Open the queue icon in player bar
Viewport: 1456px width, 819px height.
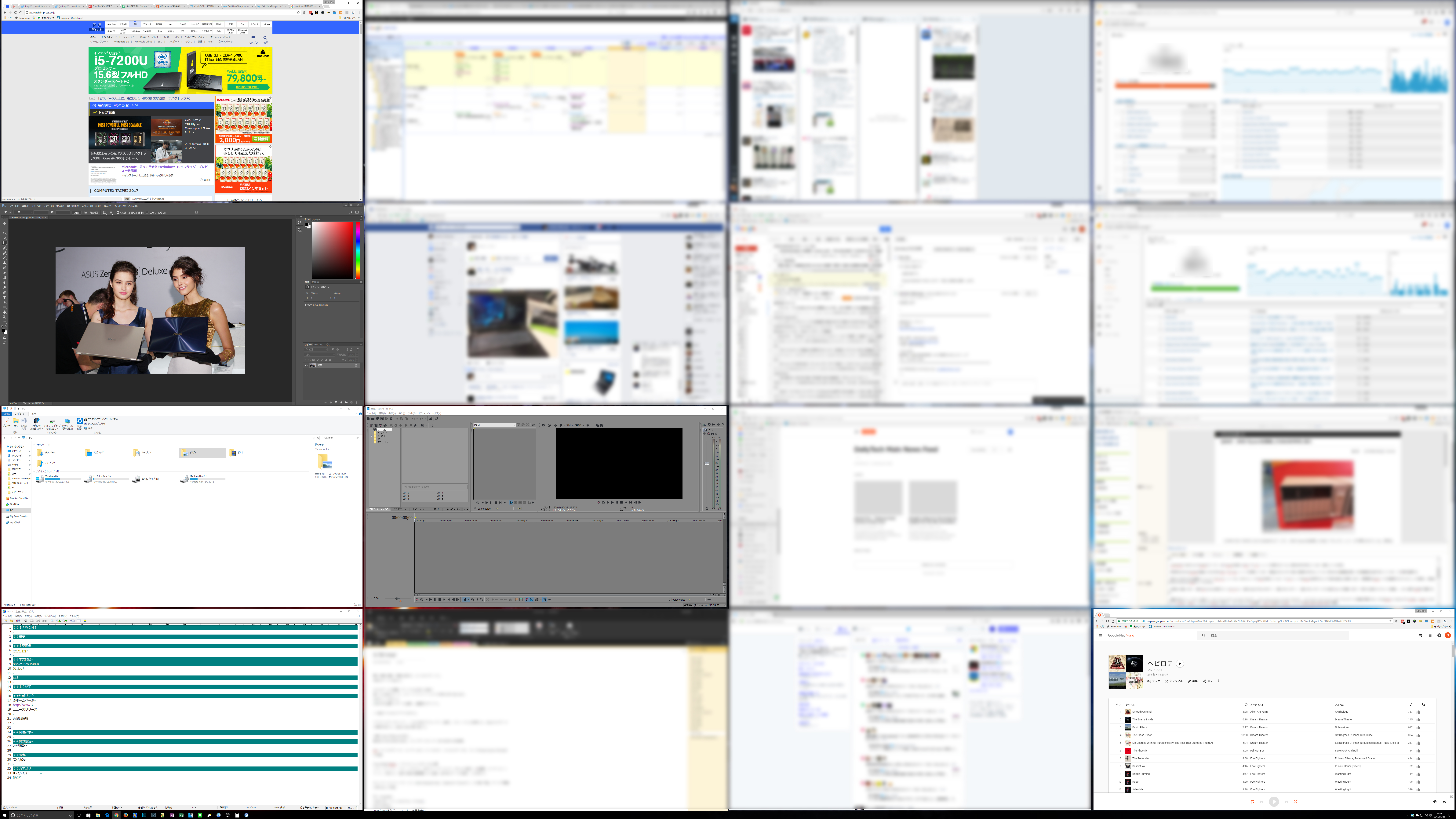(x=1445, y=802)
